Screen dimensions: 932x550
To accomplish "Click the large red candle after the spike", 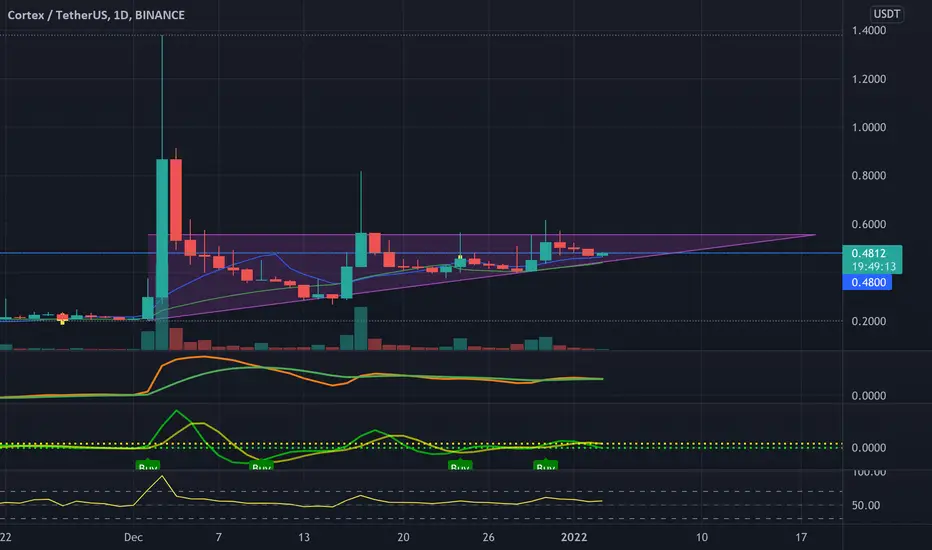I will coord(176,200).
